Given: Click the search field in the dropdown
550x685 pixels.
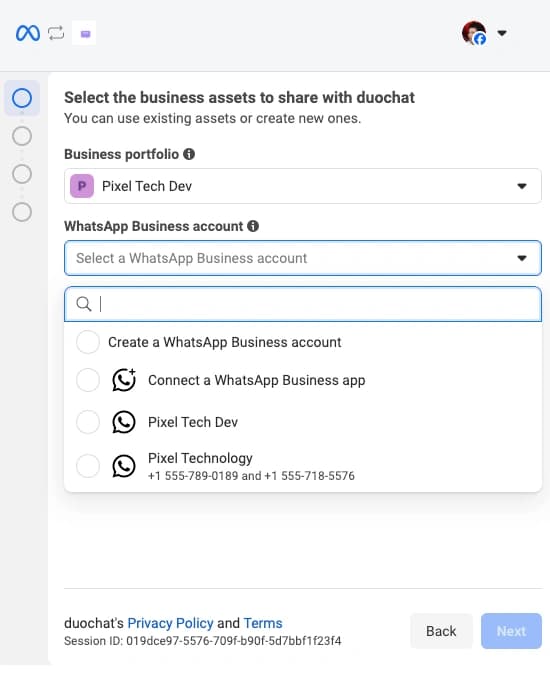Looking at the screenshot, I should click(303, 304).
